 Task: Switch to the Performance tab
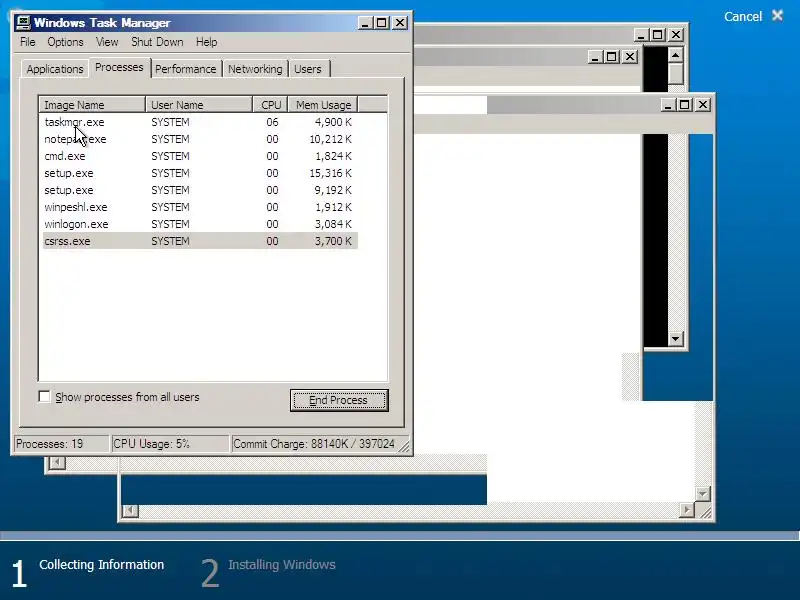(186, 69)
